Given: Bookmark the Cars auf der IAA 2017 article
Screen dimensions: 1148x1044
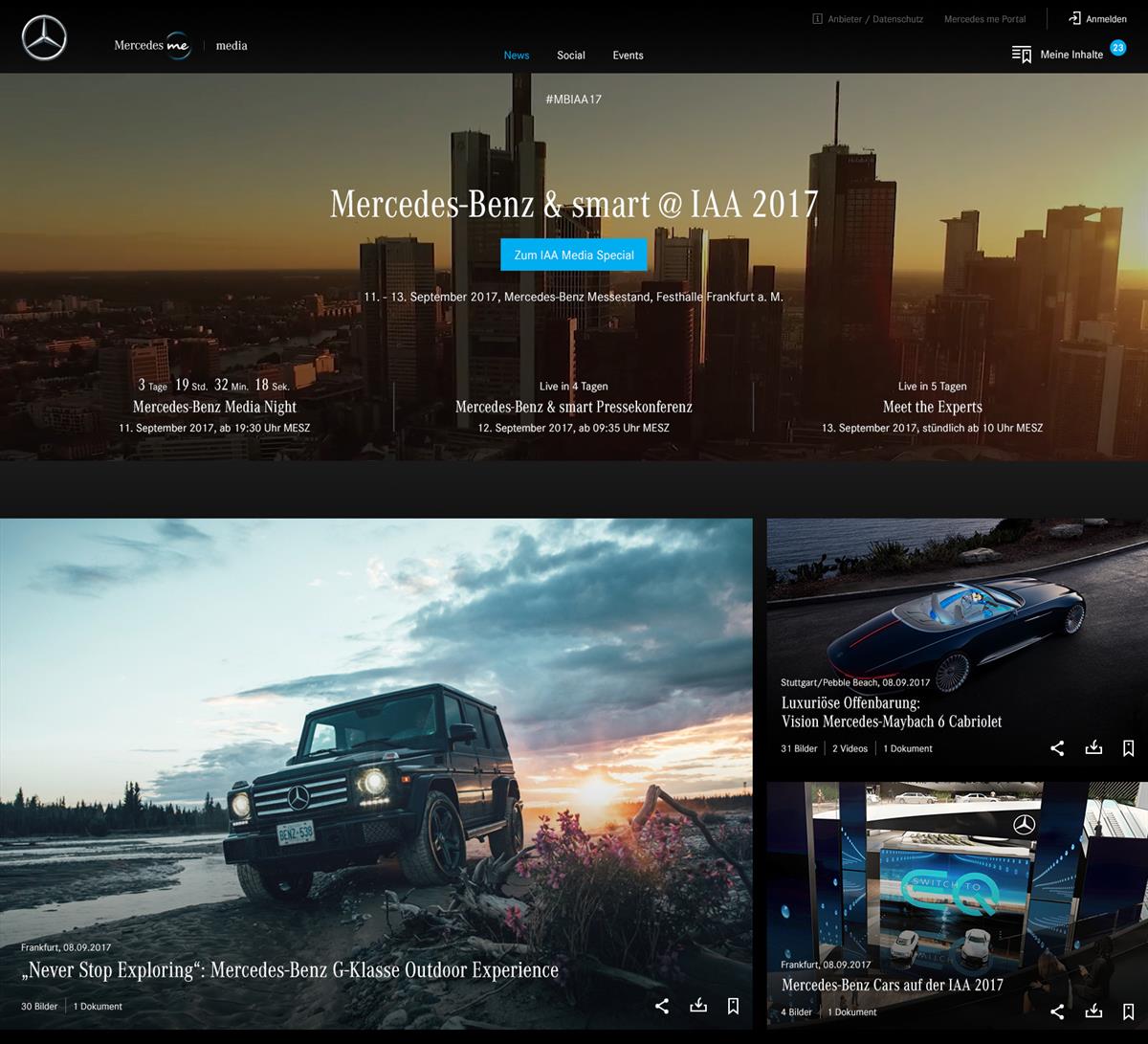Looking at the screenshot, I should 1129,1011.
